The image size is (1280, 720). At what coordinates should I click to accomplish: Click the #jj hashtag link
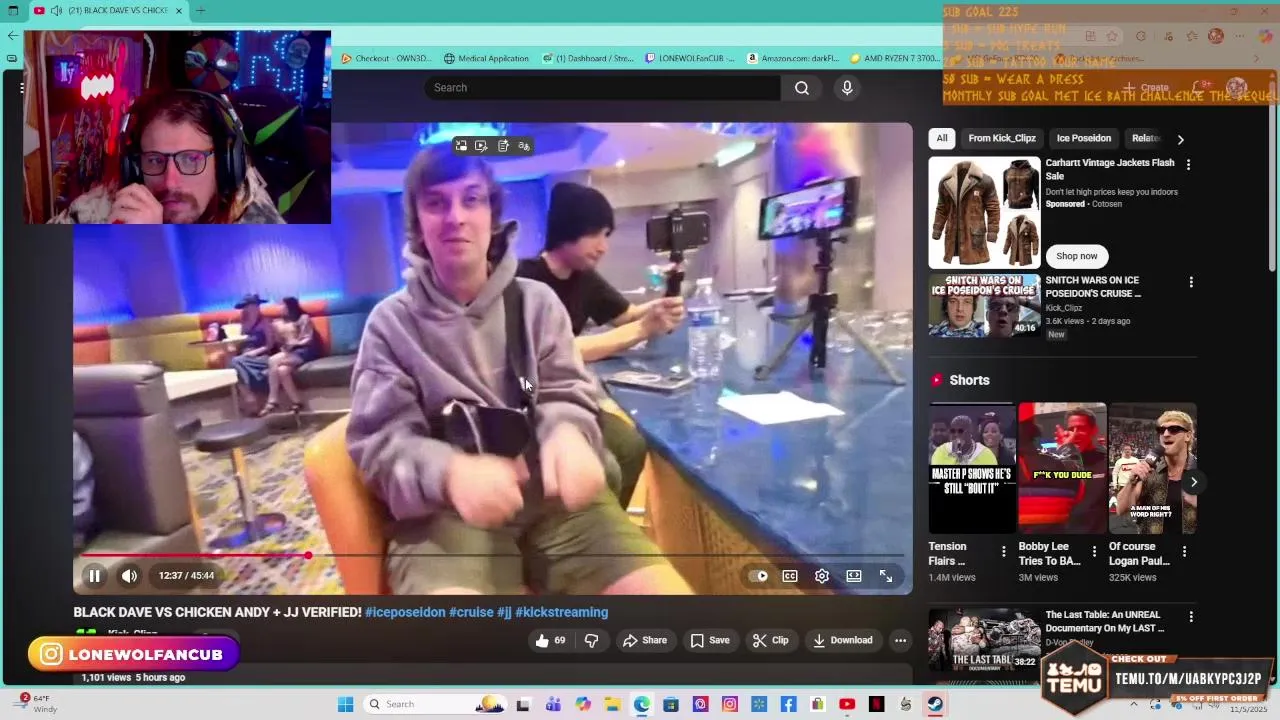tap(504, 612)
